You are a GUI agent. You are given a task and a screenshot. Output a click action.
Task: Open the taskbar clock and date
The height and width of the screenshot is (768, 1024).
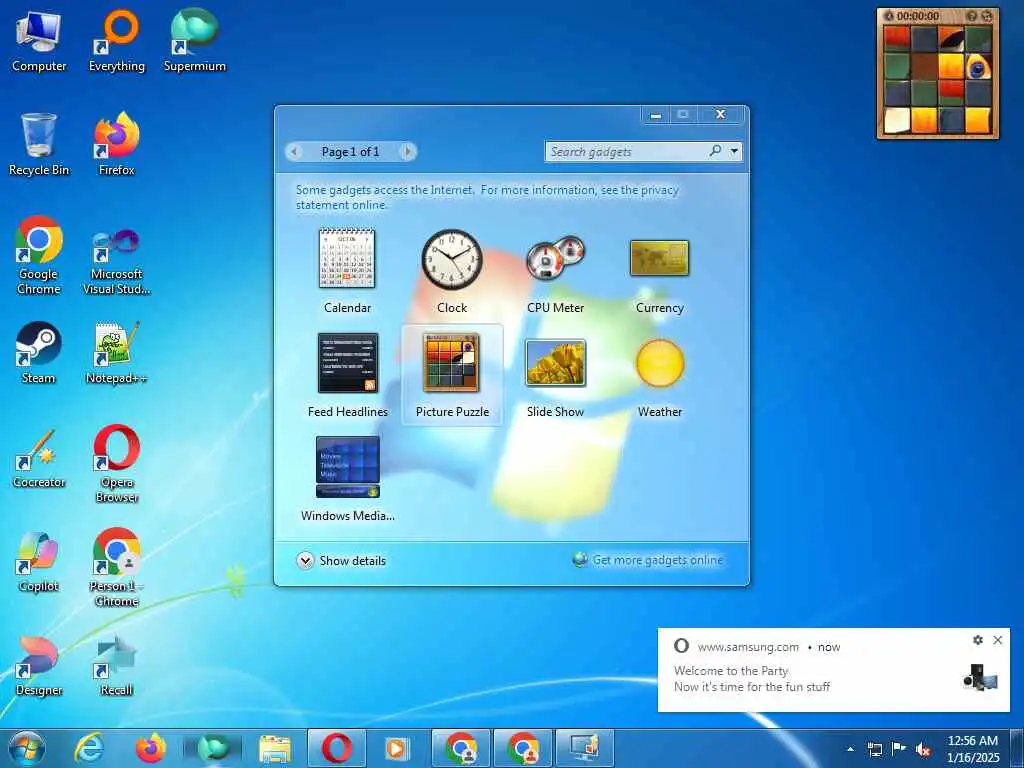click(973, 749)
